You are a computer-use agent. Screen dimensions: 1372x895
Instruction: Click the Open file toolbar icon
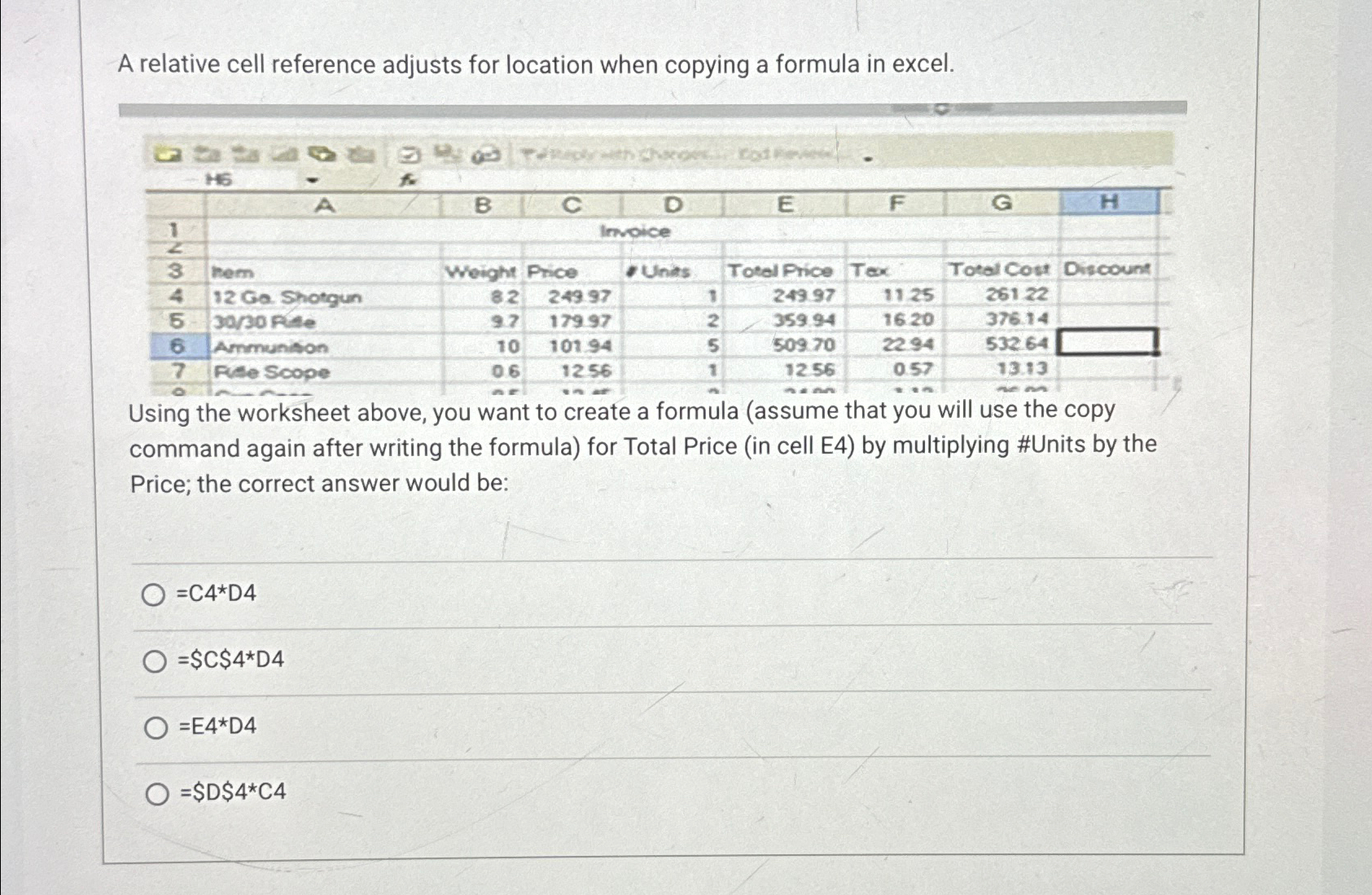coord(169,155)
